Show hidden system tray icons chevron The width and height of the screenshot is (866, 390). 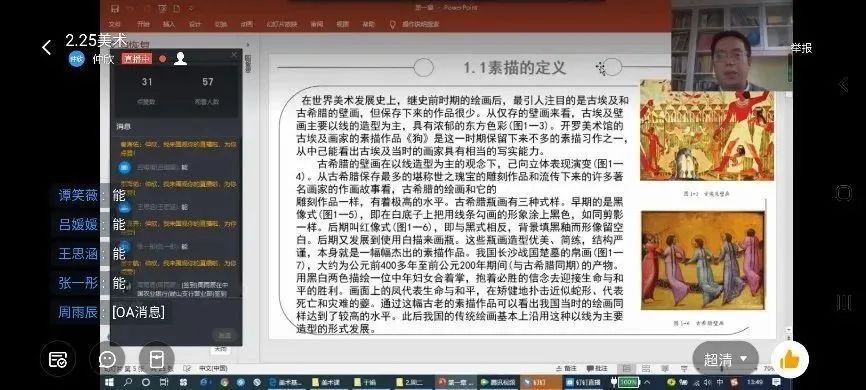647,382
